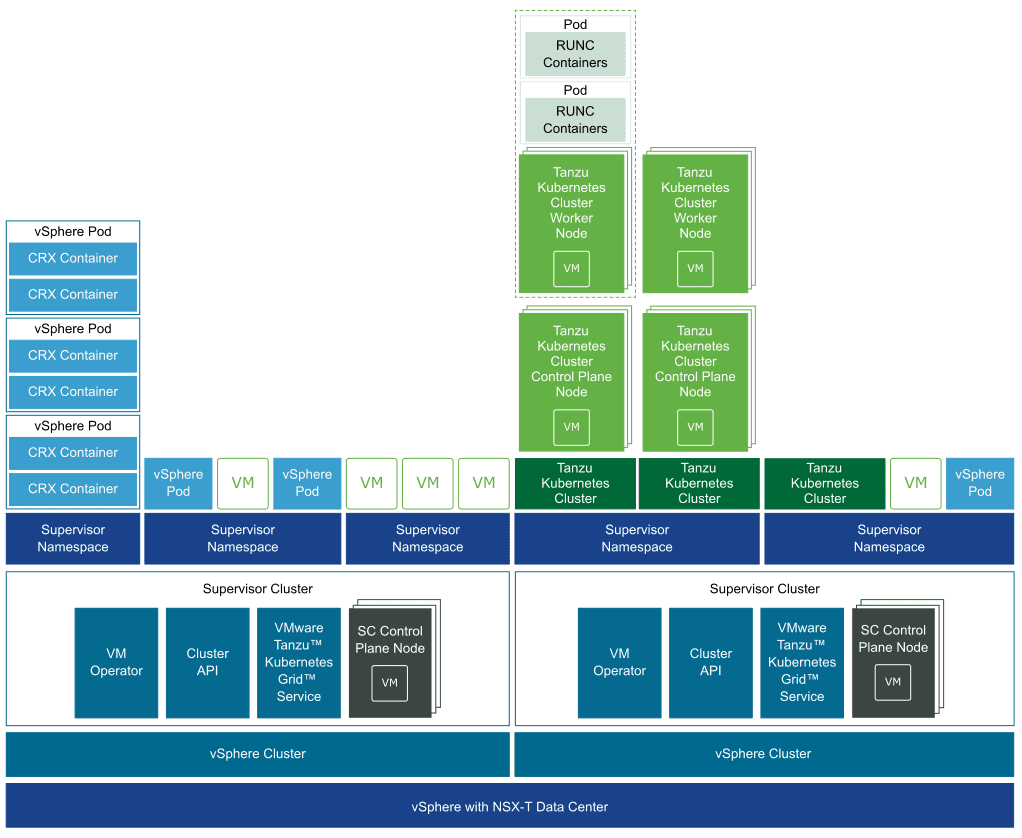Image resolution: width=1022 pixels, height=838 pixels.
Task: Select VM box between the two left vSphere Pods
Action: pos(242,483)
